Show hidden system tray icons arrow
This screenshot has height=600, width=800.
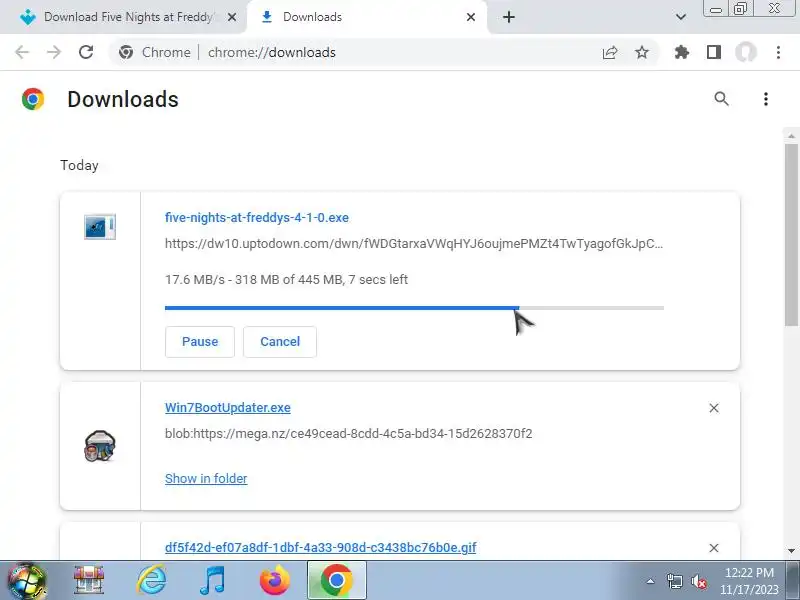click(x=651, y=581)
